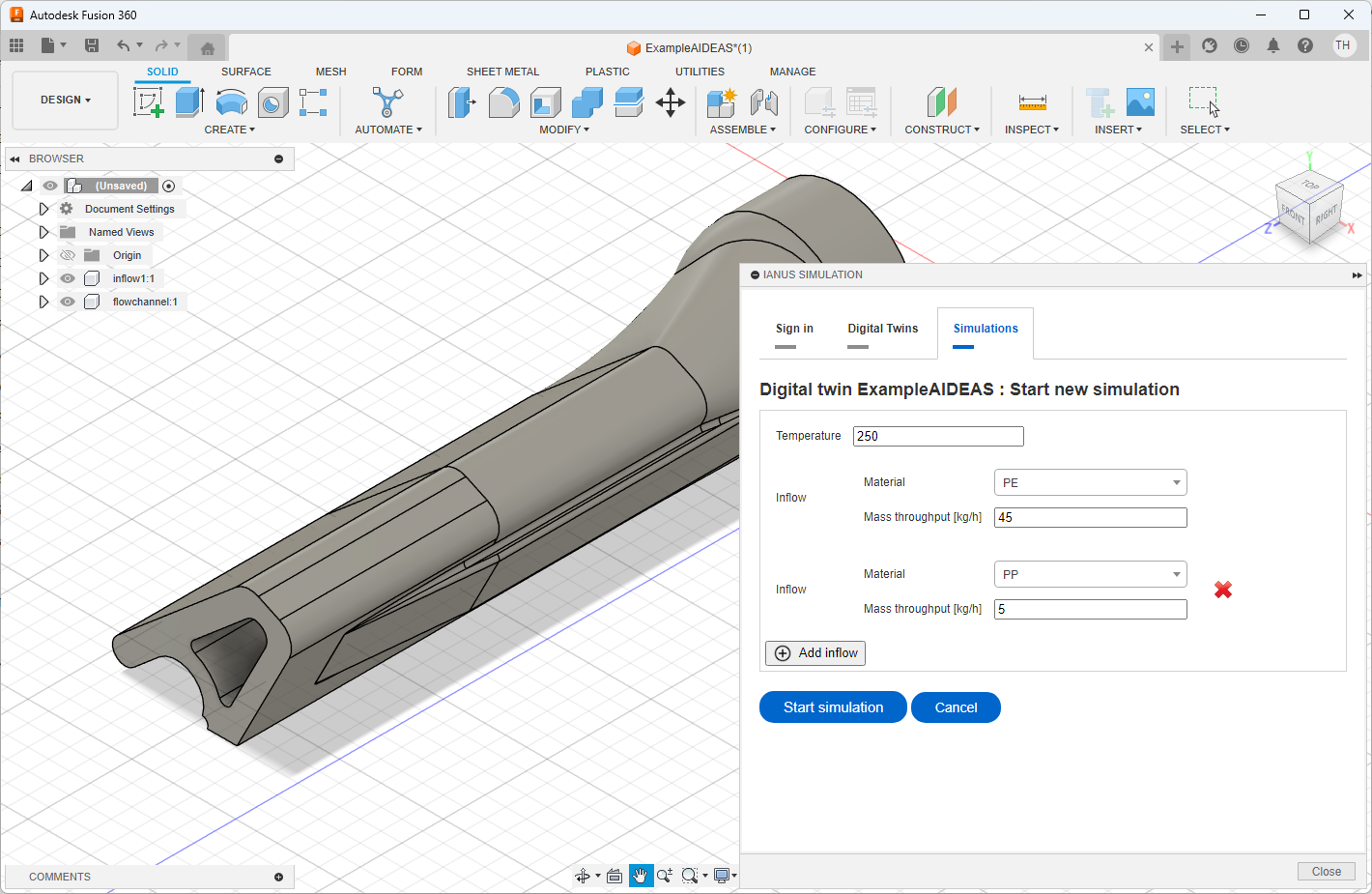The width and height of the screenshot is (1372, 894).
Task: Open the SHEET METAL ribbon tab
Action: pos(502,72)
